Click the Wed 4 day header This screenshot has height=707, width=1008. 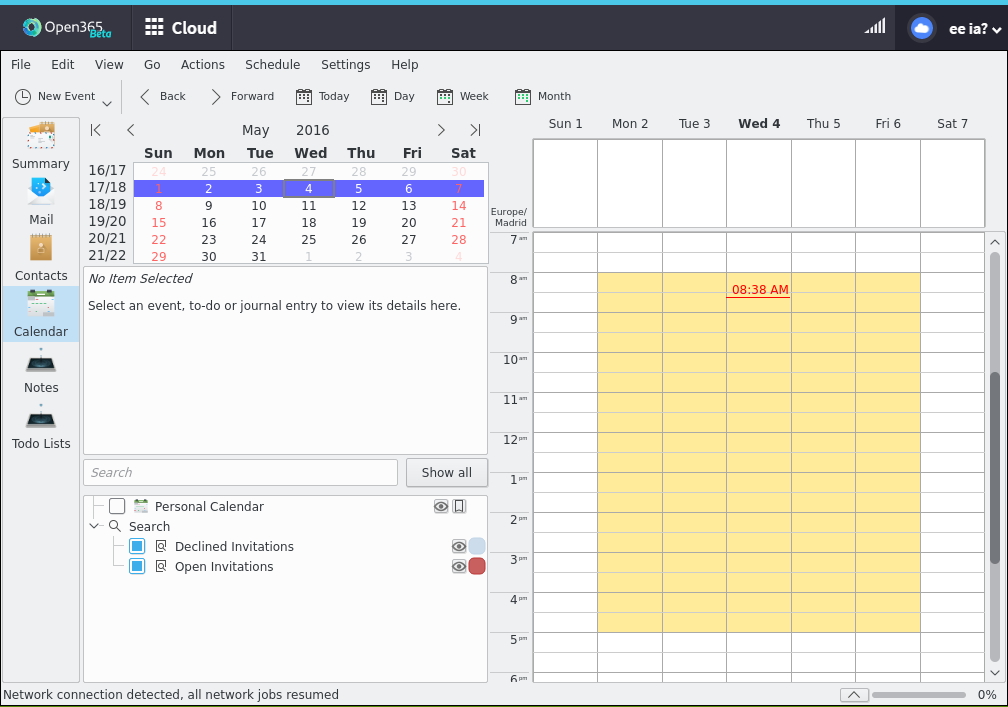(759, 123)
